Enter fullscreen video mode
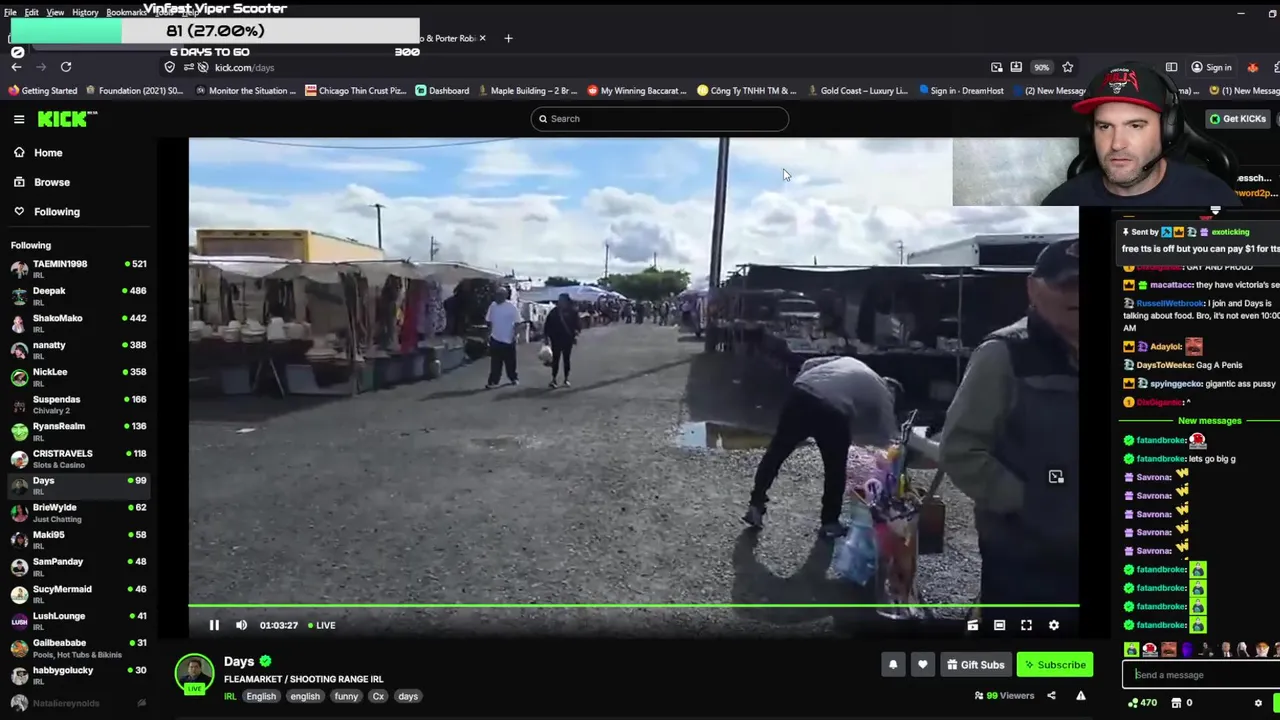1280x720 pixels. (1026, 625)
